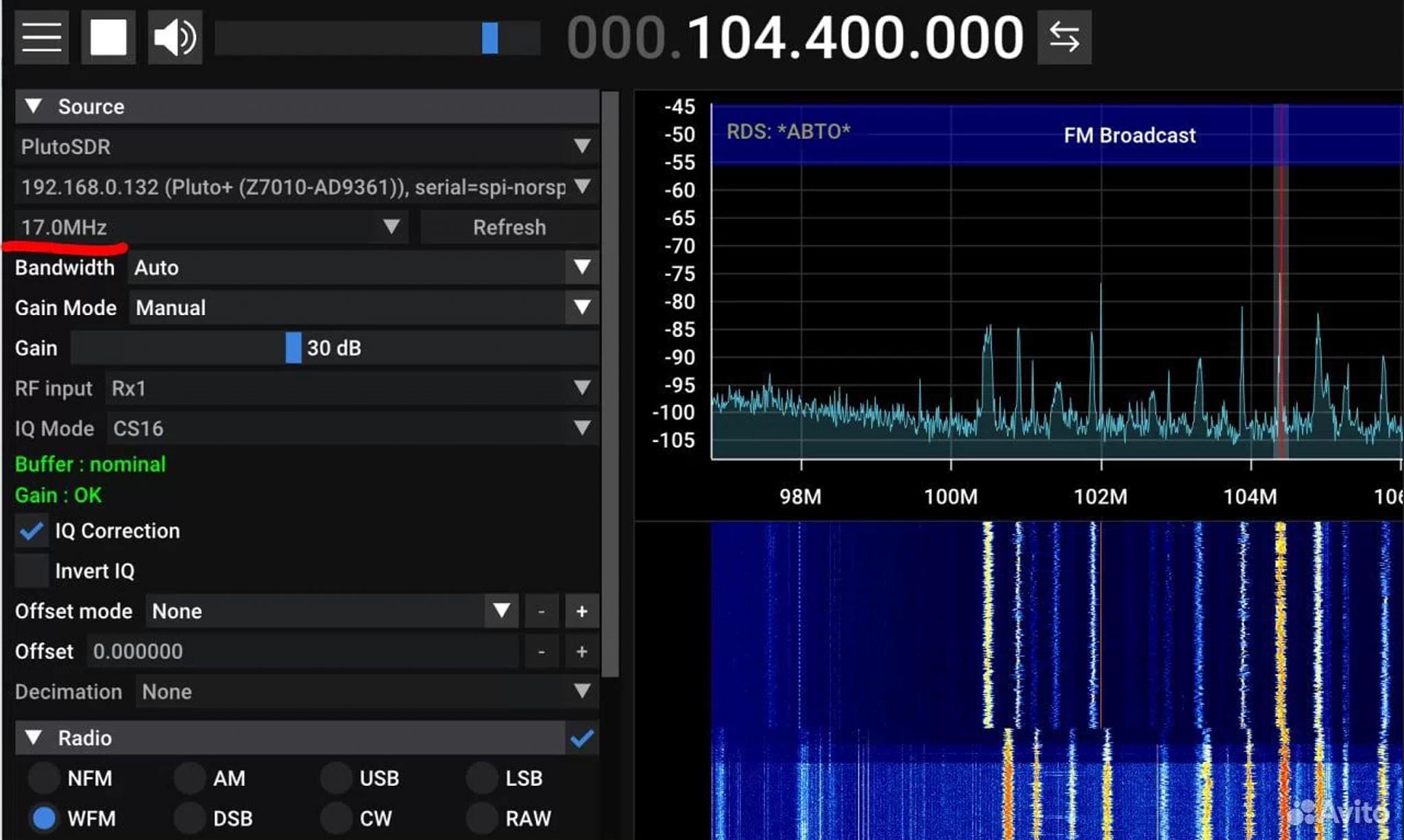Click the Refresh button
The width and height of the screenshot is (1404, 840).
509,227
